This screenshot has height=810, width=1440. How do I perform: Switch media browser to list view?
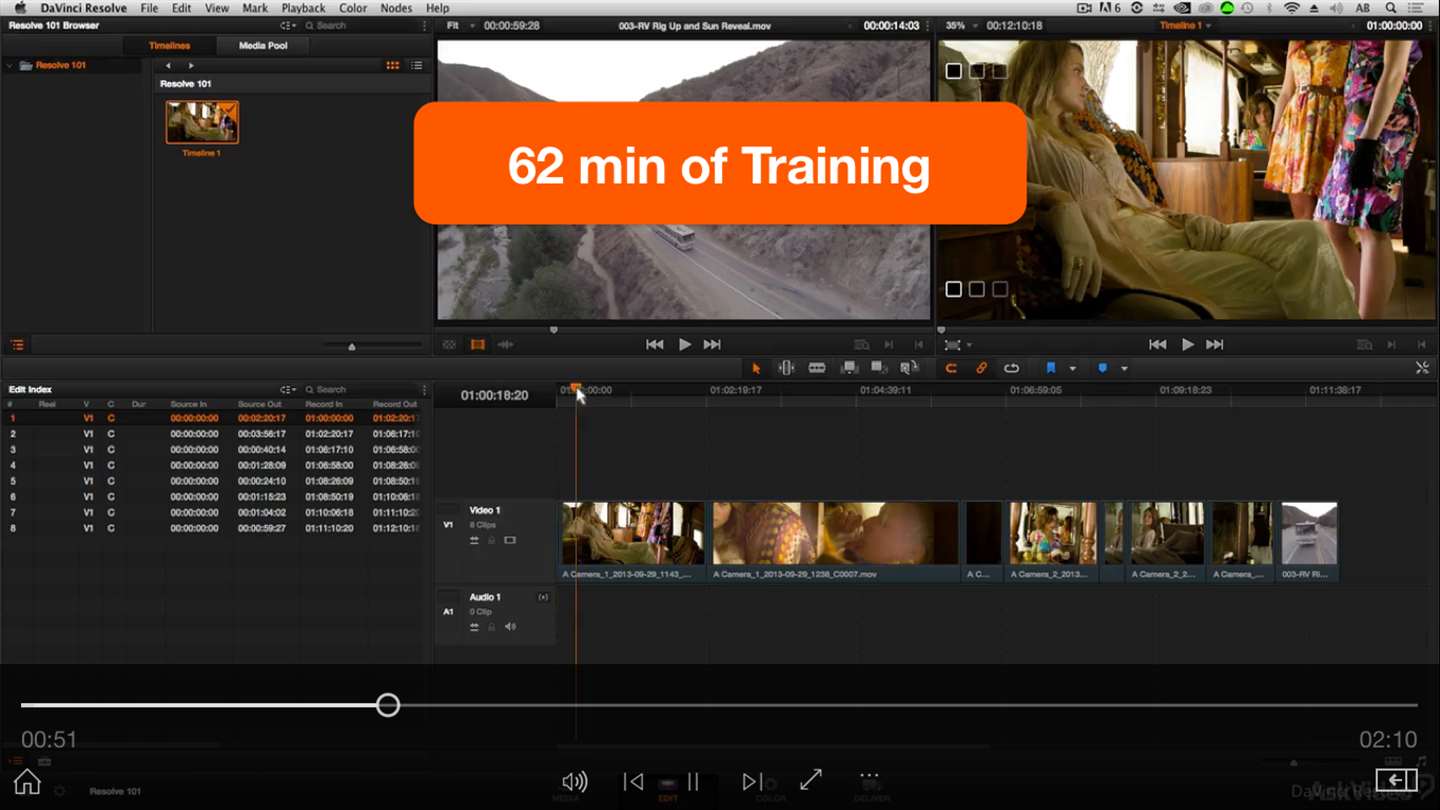(416, 65)
